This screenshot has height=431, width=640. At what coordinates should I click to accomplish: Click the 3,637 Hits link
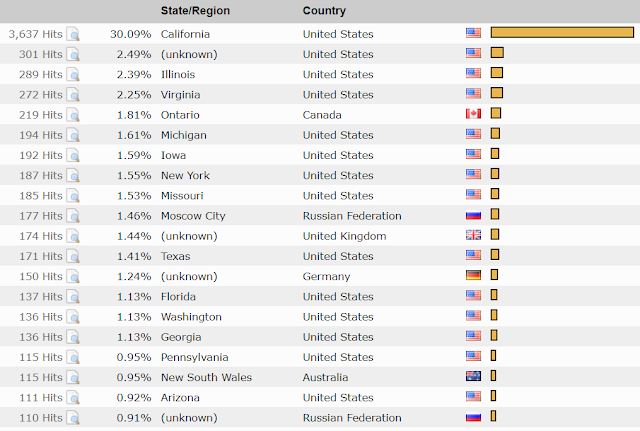pos(34,34)
